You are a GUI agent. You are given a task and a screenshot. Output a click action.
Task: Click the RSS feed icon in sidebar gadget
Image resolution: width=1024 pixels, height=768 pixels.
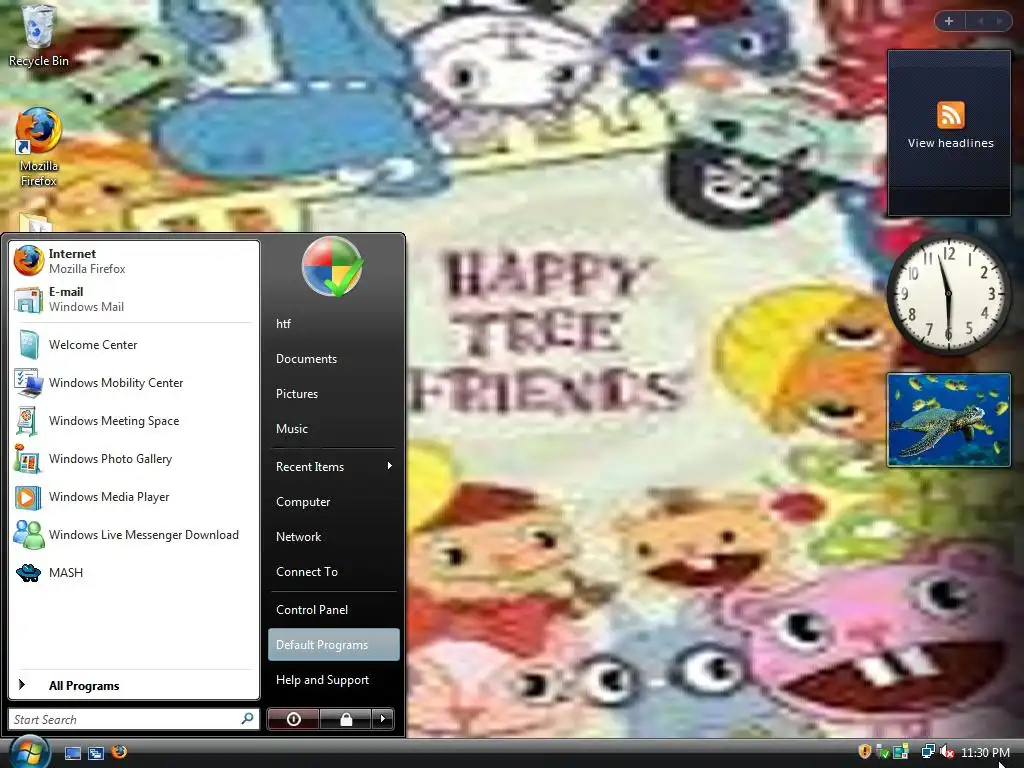950,115
